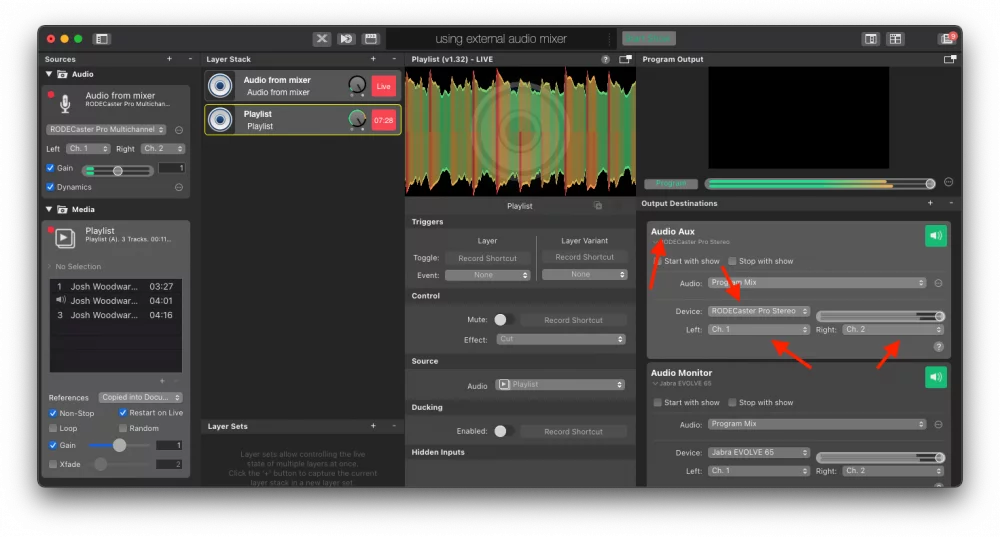Screen dimensions: 1000x537
Task: Toggle the sources sidebar icon in toolbar
Action: click(101, 39)
